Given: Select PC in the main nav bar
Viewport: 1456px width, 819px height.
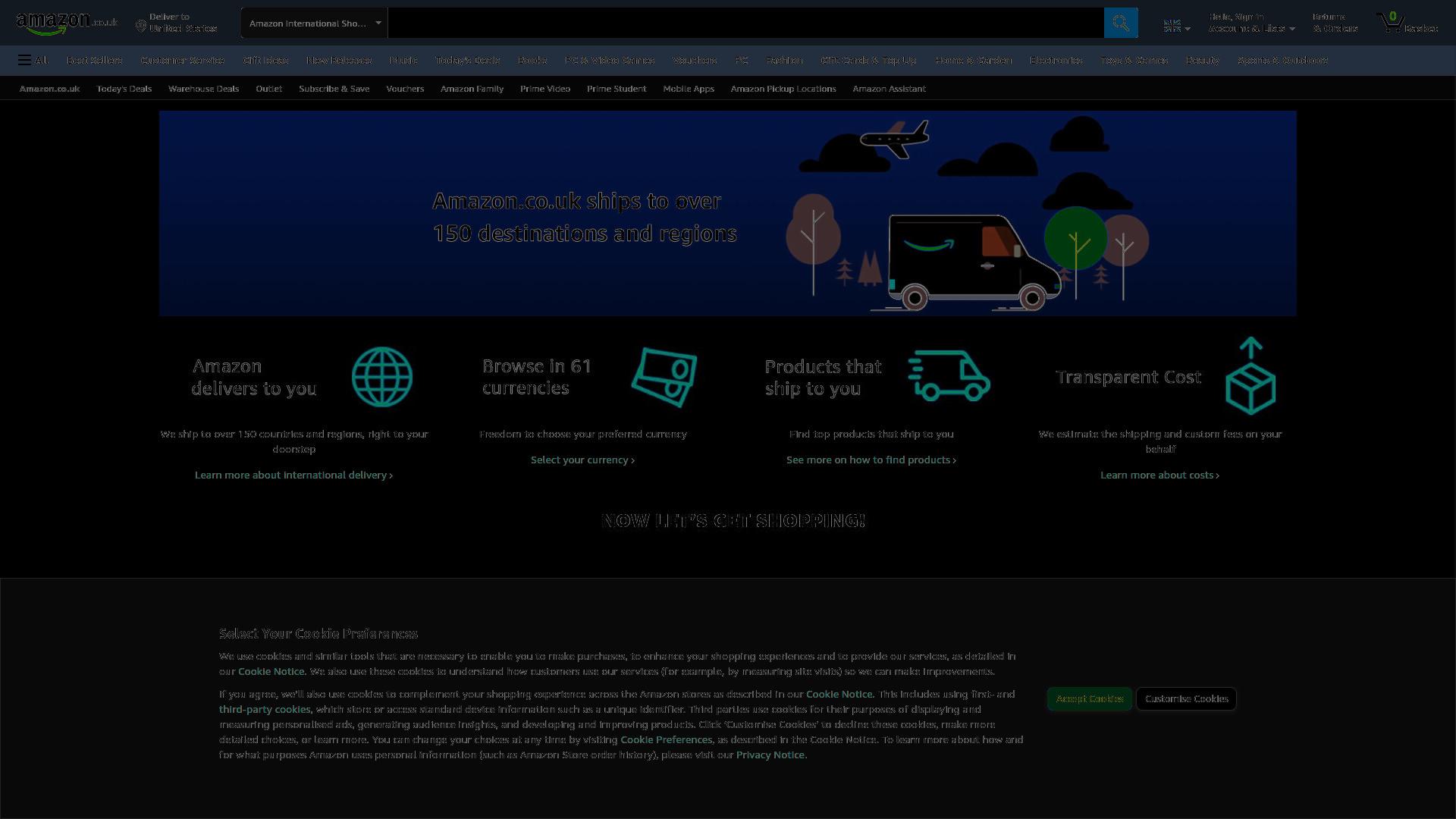Looking at the screenshot, I should point(742,60).
